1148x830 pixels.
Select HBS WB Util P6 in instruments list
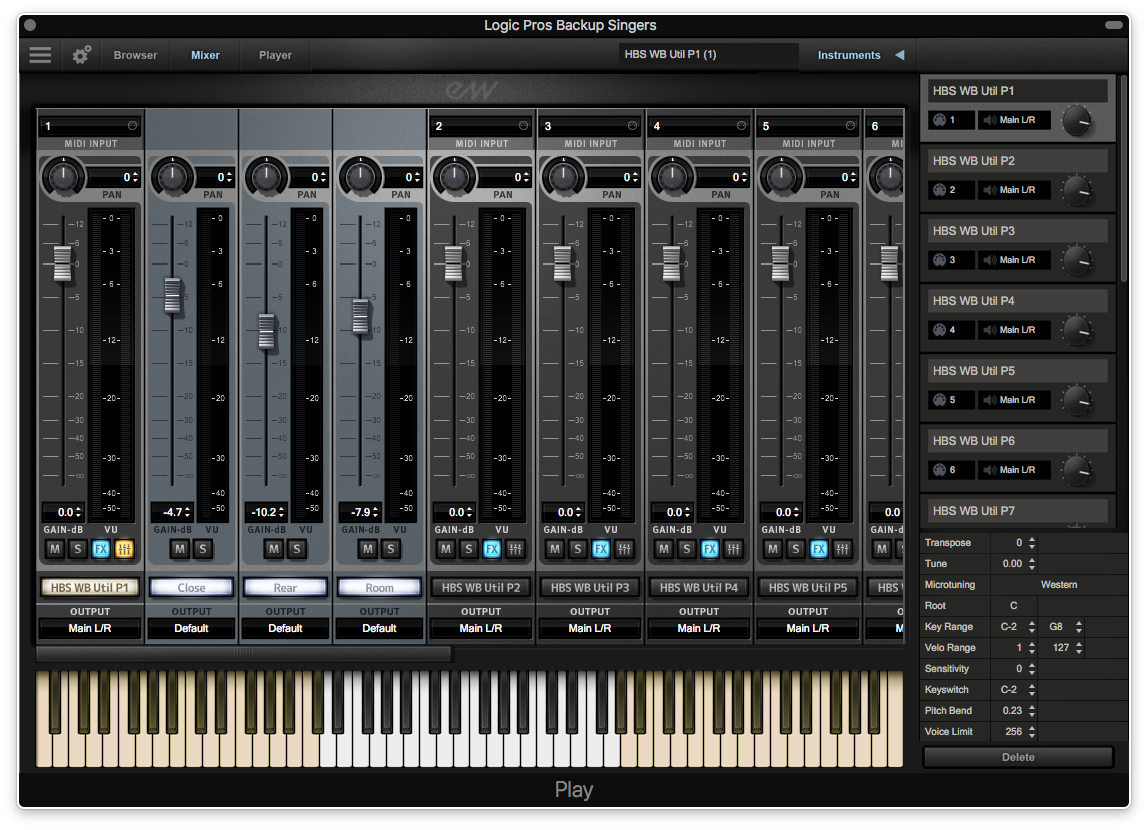point(1018,441)
